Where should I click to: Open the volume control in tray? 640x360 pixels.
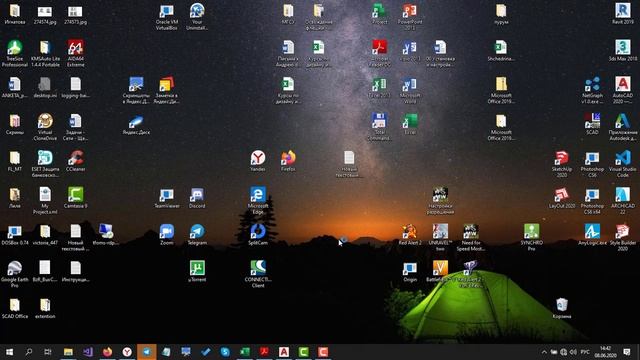click(573, 352)
